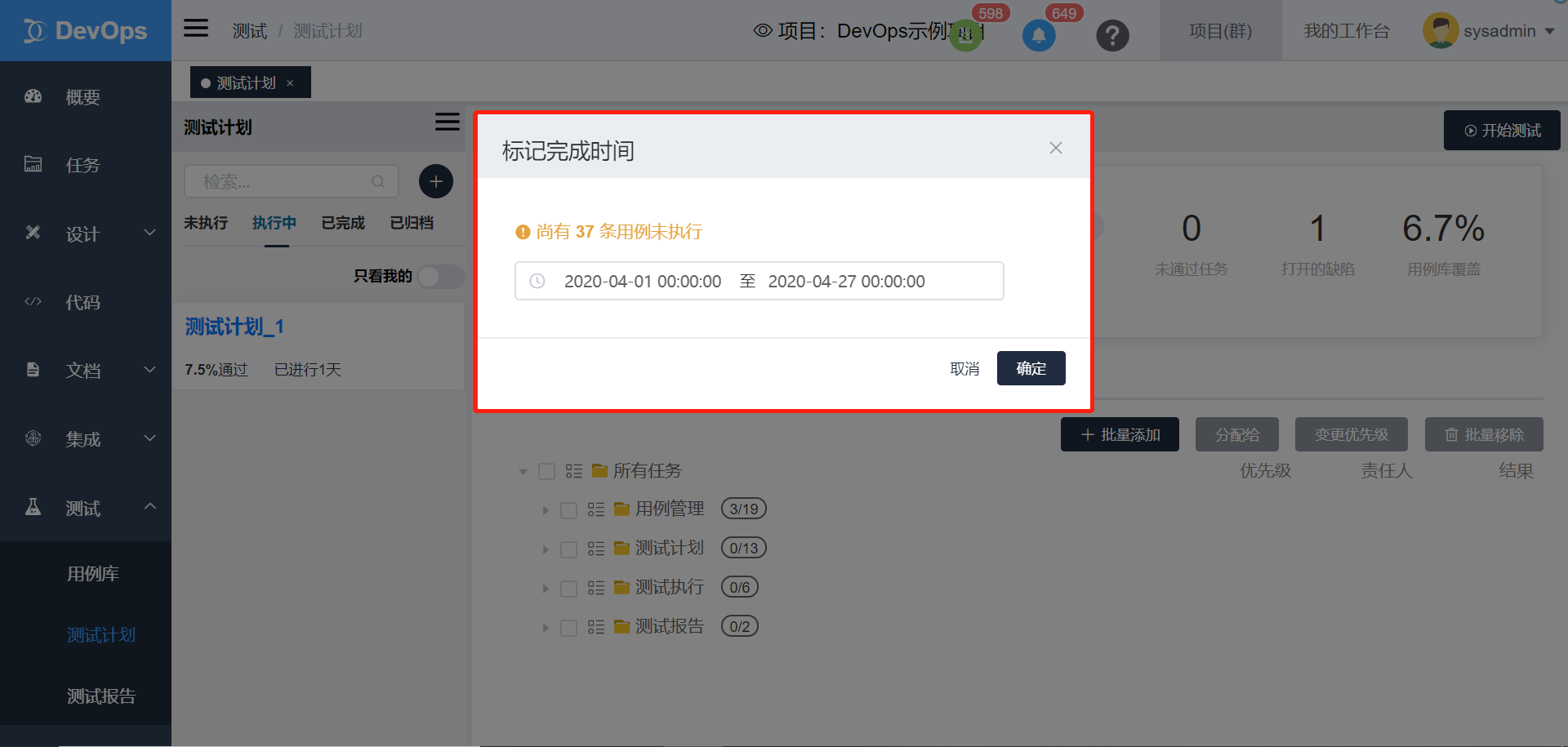This screenshot has width=1568, height=747.
Task: Click the 测试报告 folder icon
Action: coord(622,626)
